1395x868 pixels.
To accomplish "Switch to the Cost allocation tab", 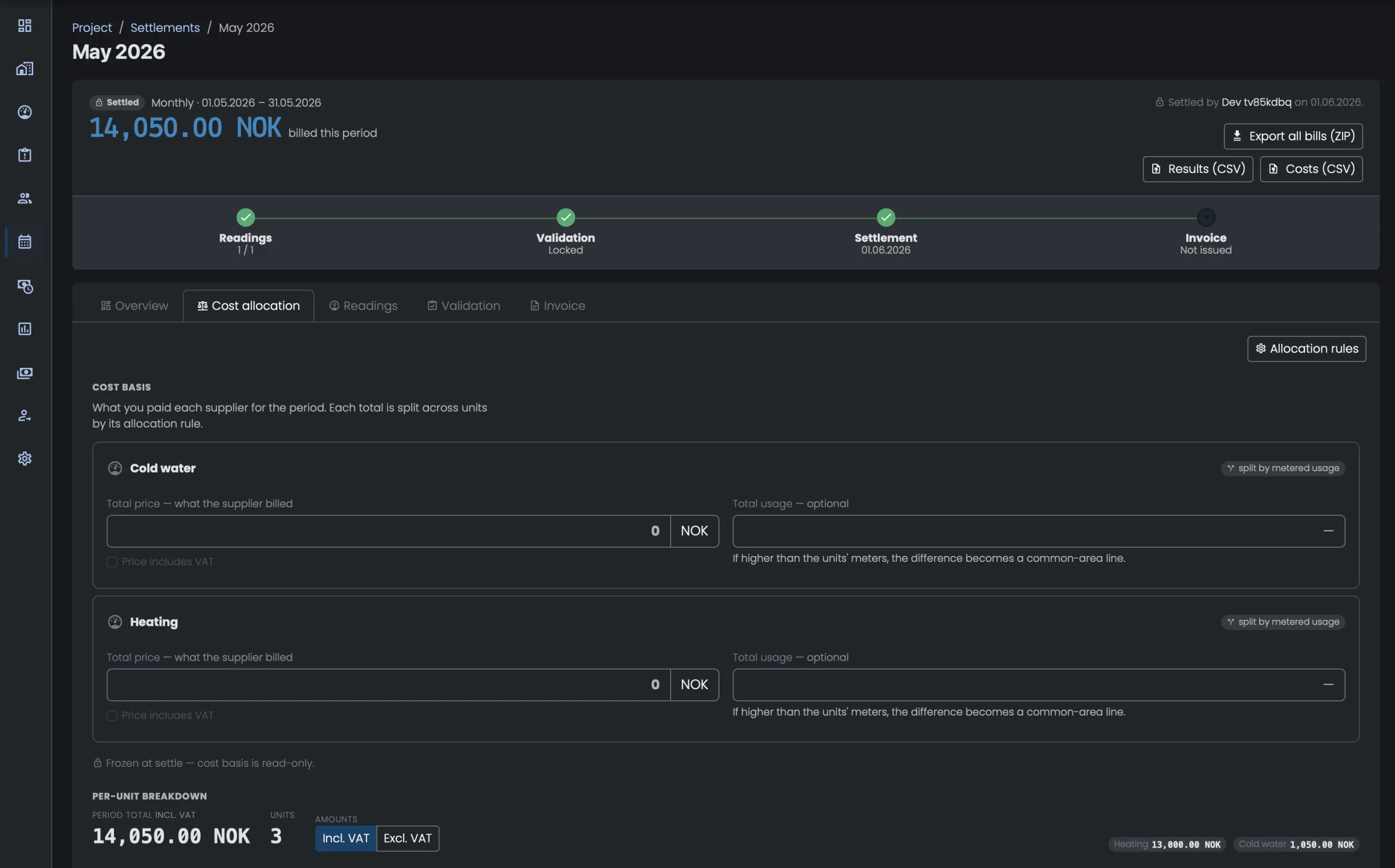I will click(x=248, y=306).
